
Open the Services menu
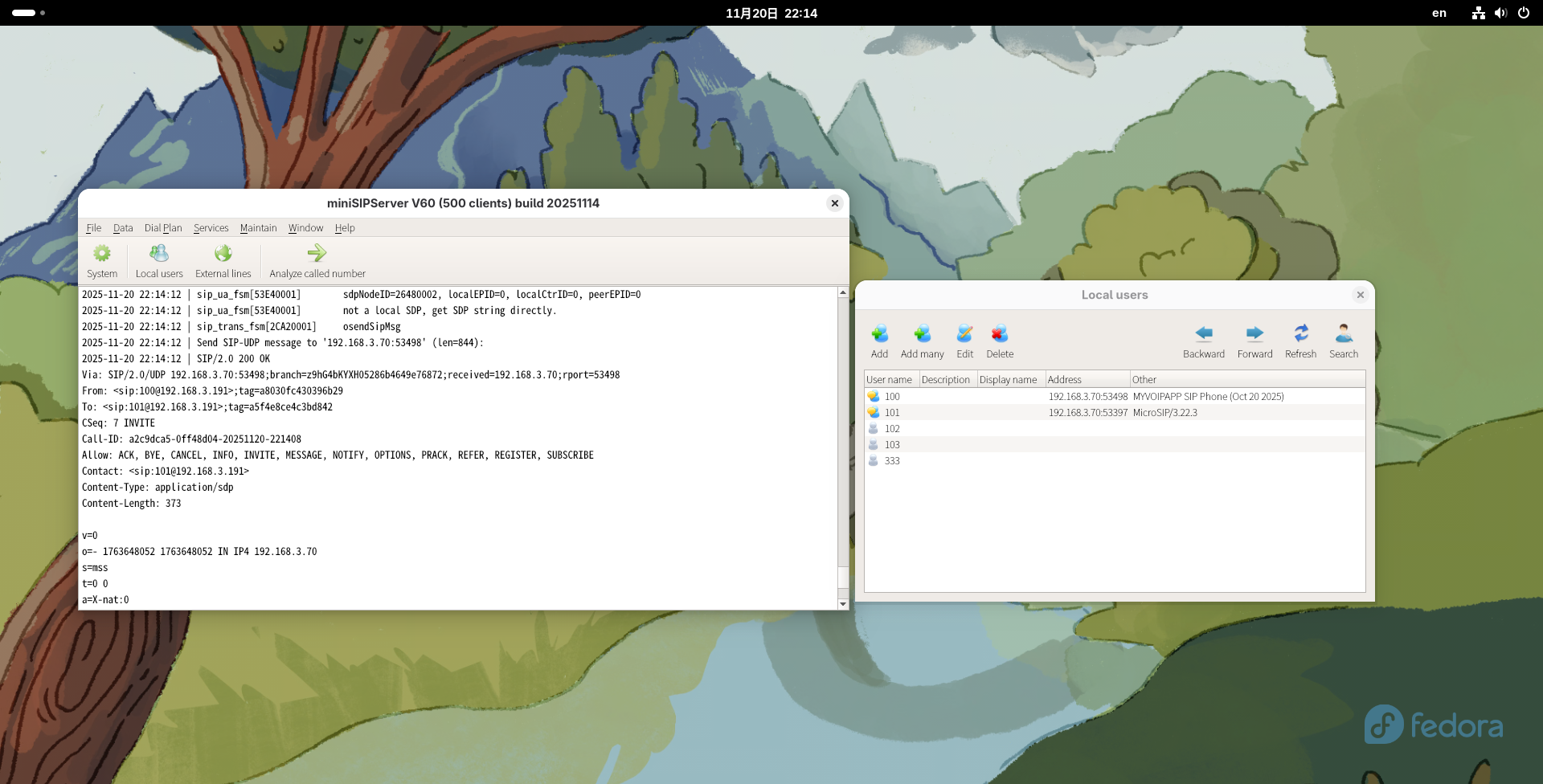211,228
